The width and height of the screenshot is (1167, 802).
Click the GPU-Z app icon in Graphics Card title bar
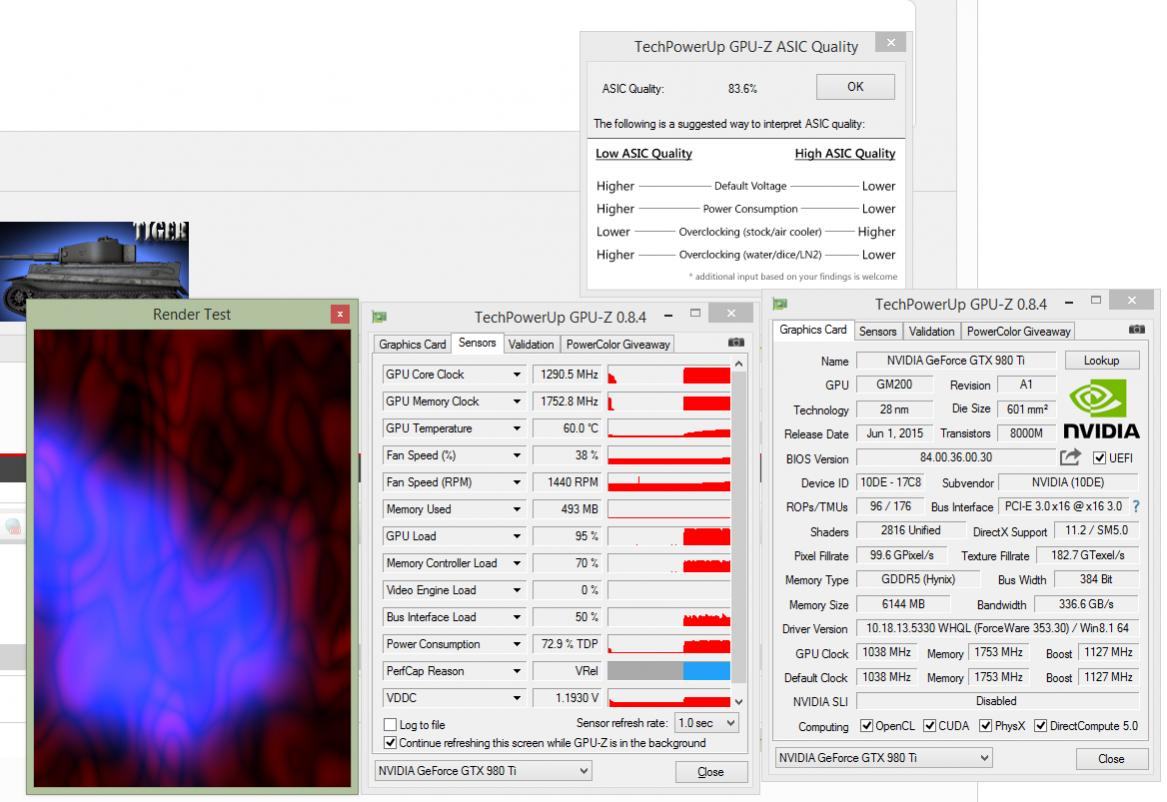click(x=780, y=304)
